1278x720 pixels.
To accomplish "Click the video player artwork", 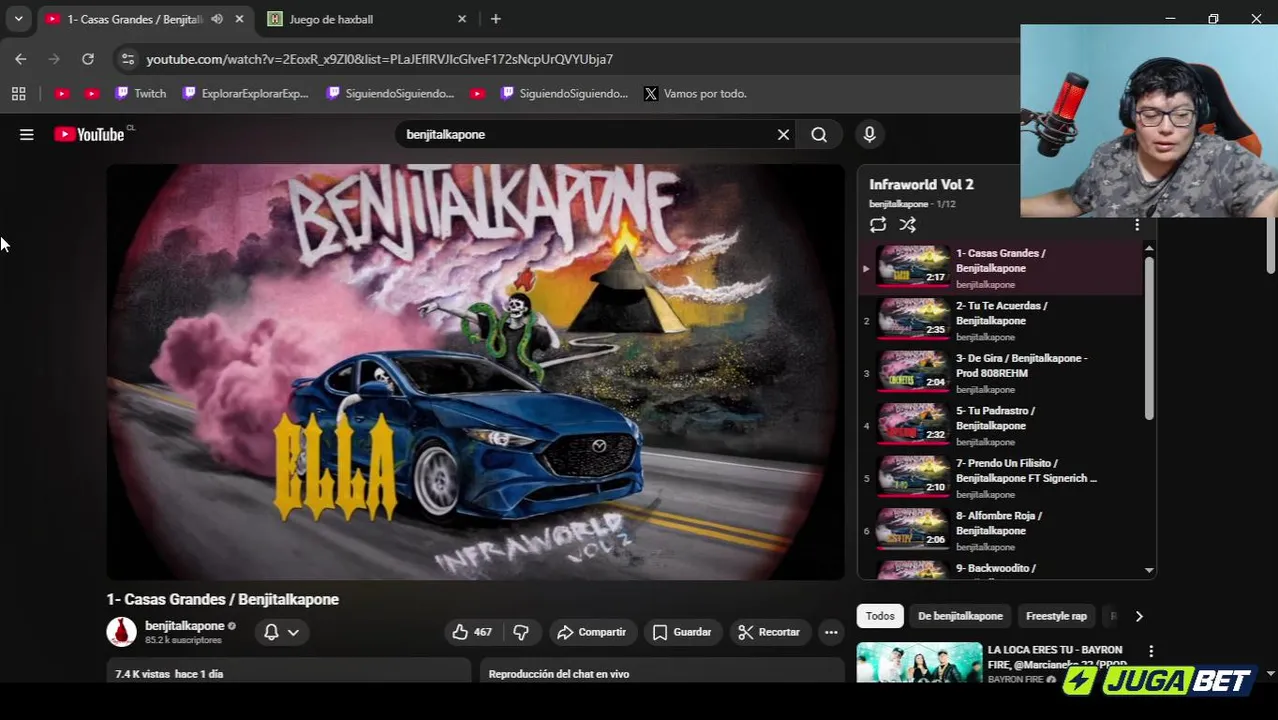I will point(476,372).
